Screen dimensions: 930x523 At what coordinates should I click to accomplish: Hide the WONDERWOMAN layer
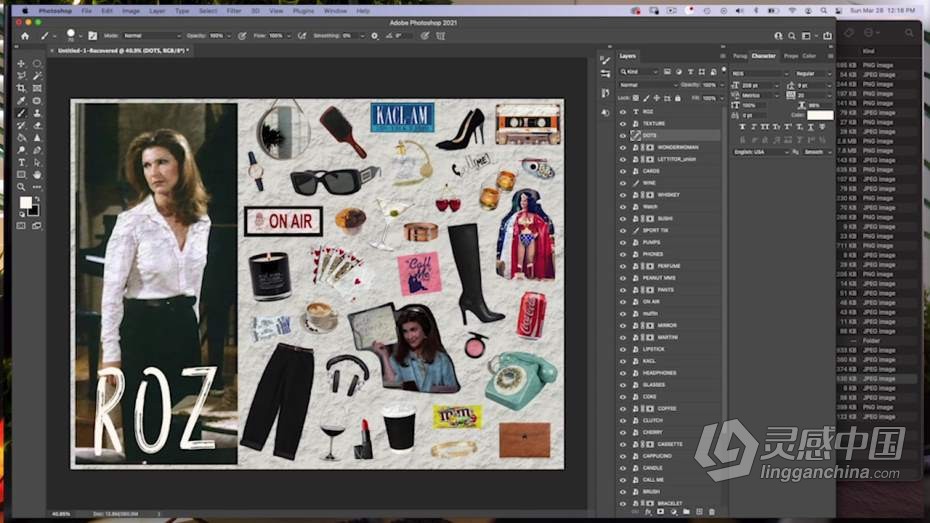pyautogui.click(x=623, y=147)
